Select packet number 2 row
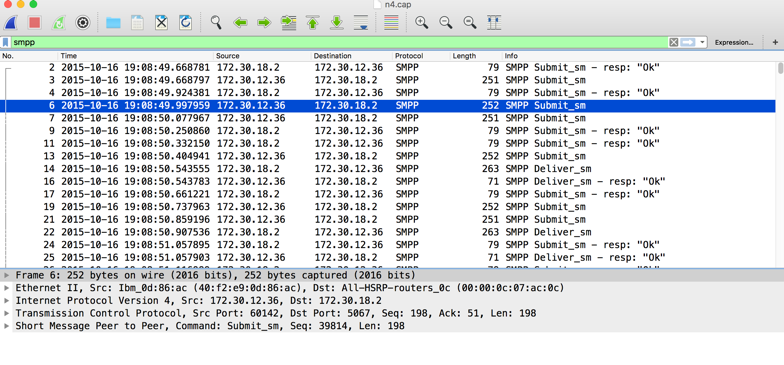This screenshot has width=784, height=365. point(389,68)
